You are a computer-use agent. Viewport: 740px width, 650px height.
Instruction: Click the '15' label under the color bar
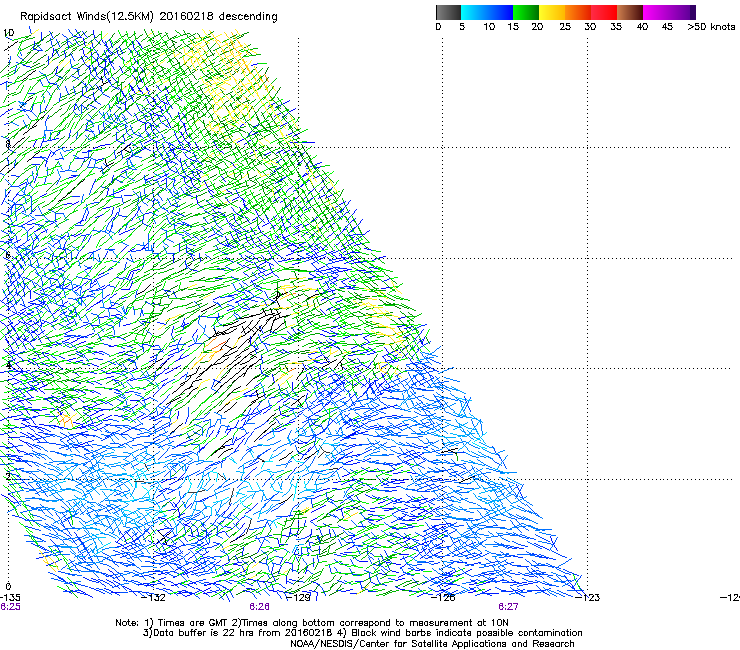513,27
